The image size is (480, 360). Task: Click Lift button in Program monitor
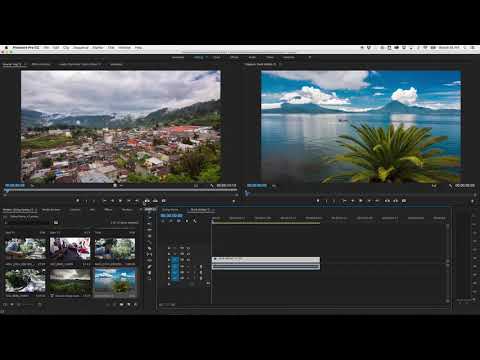click(387, 201)
